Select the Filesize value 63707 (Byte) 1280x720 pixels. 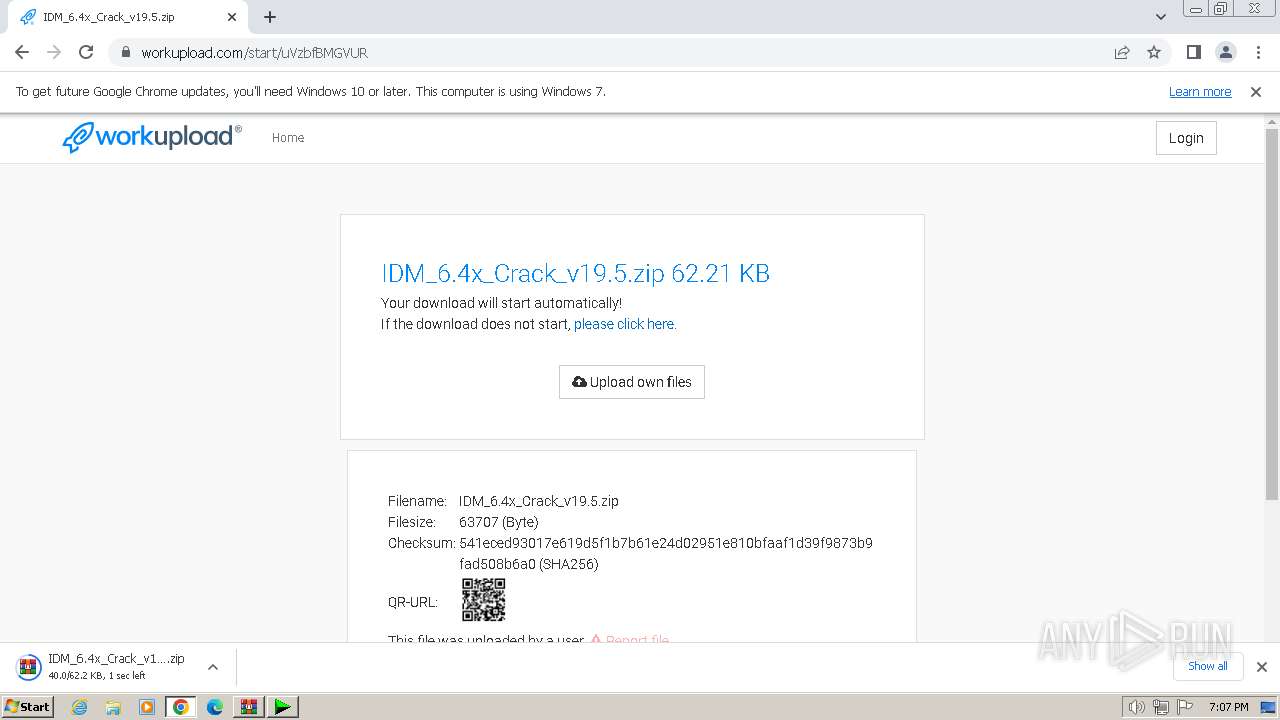click(499, 522)
